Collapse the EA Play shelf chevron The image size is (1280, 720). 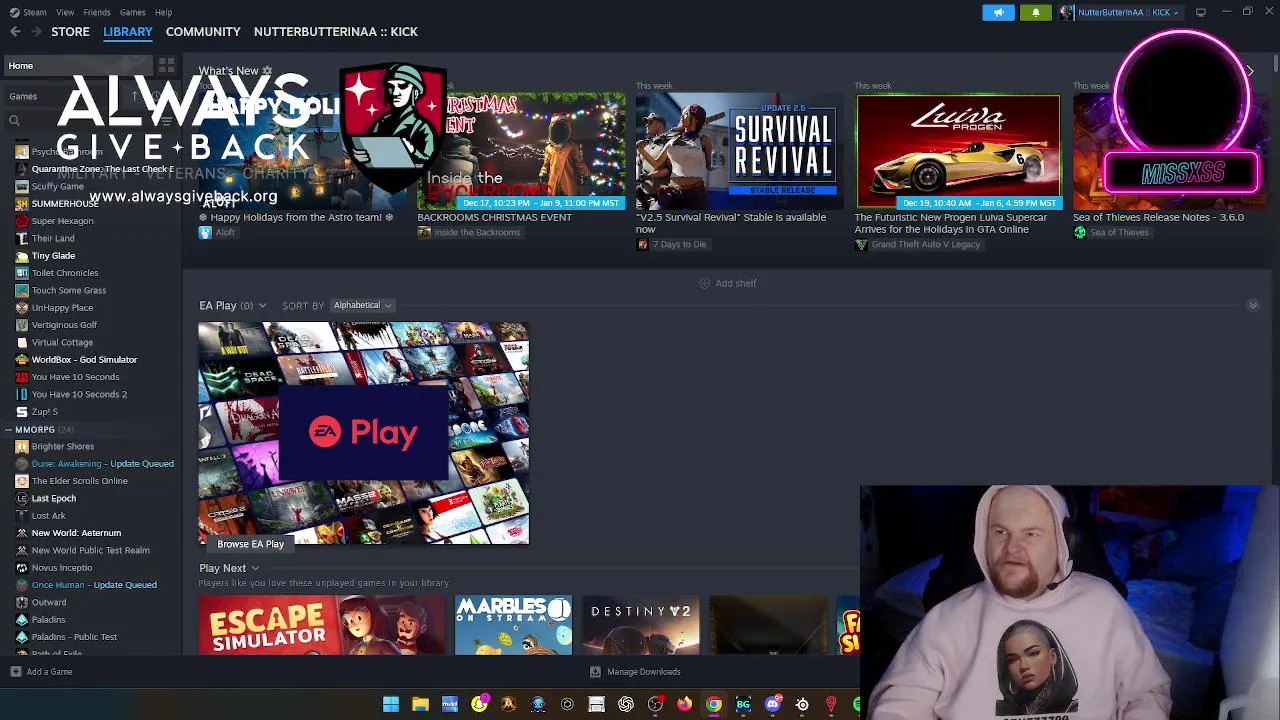pos(1252,305)
